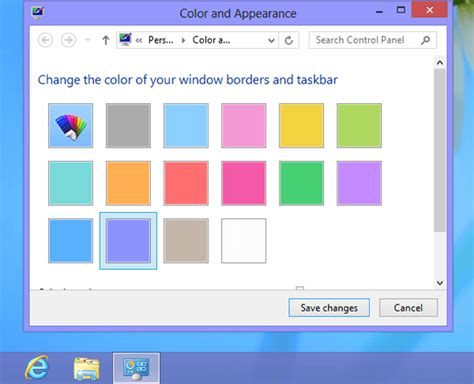Close the Color and Appearance window
Screen dimensions: 474x384
pos(430,10)
